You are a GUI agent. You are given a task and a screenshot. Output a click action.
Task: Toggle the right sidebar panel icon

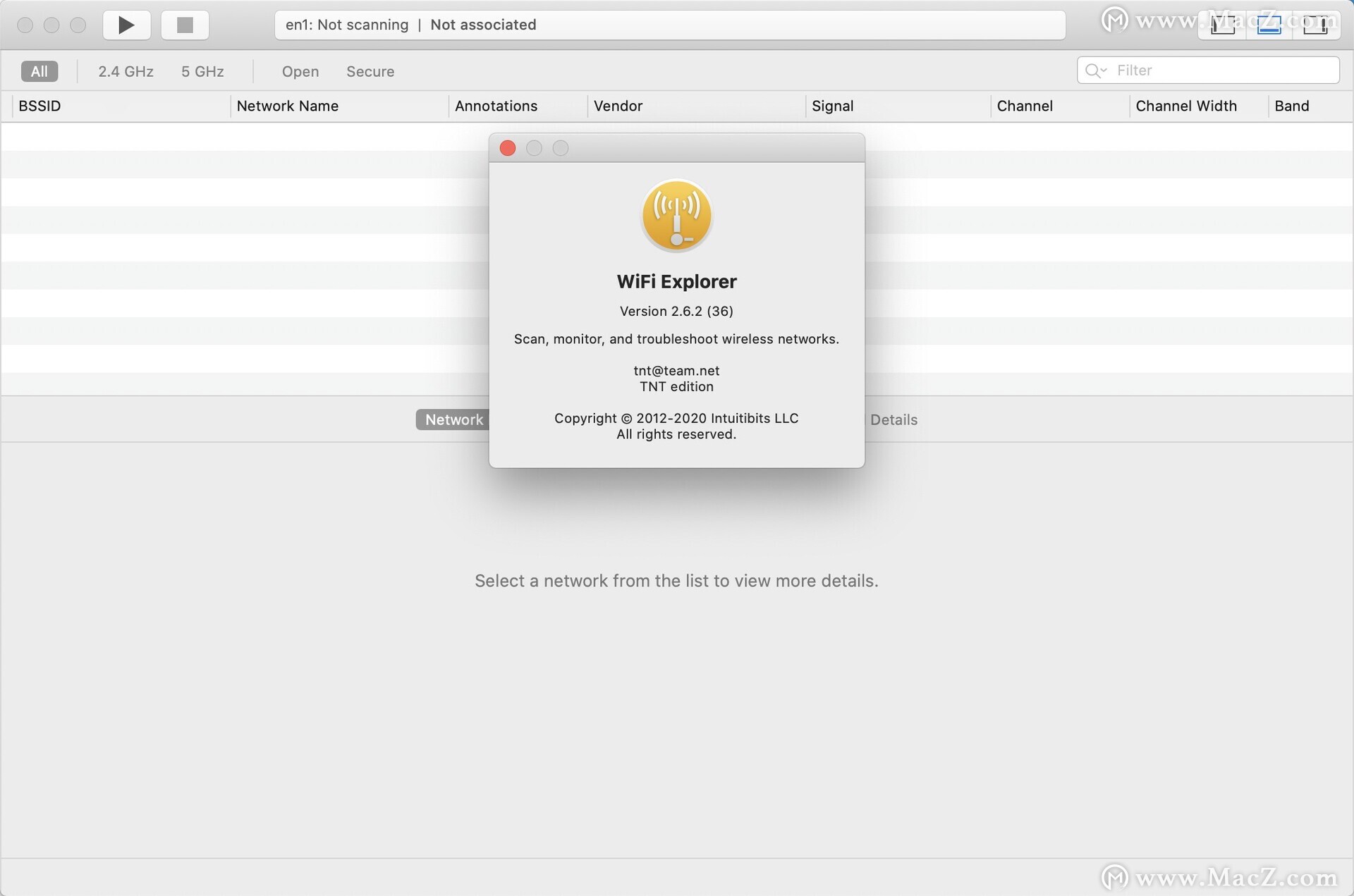click(1315, 25)
